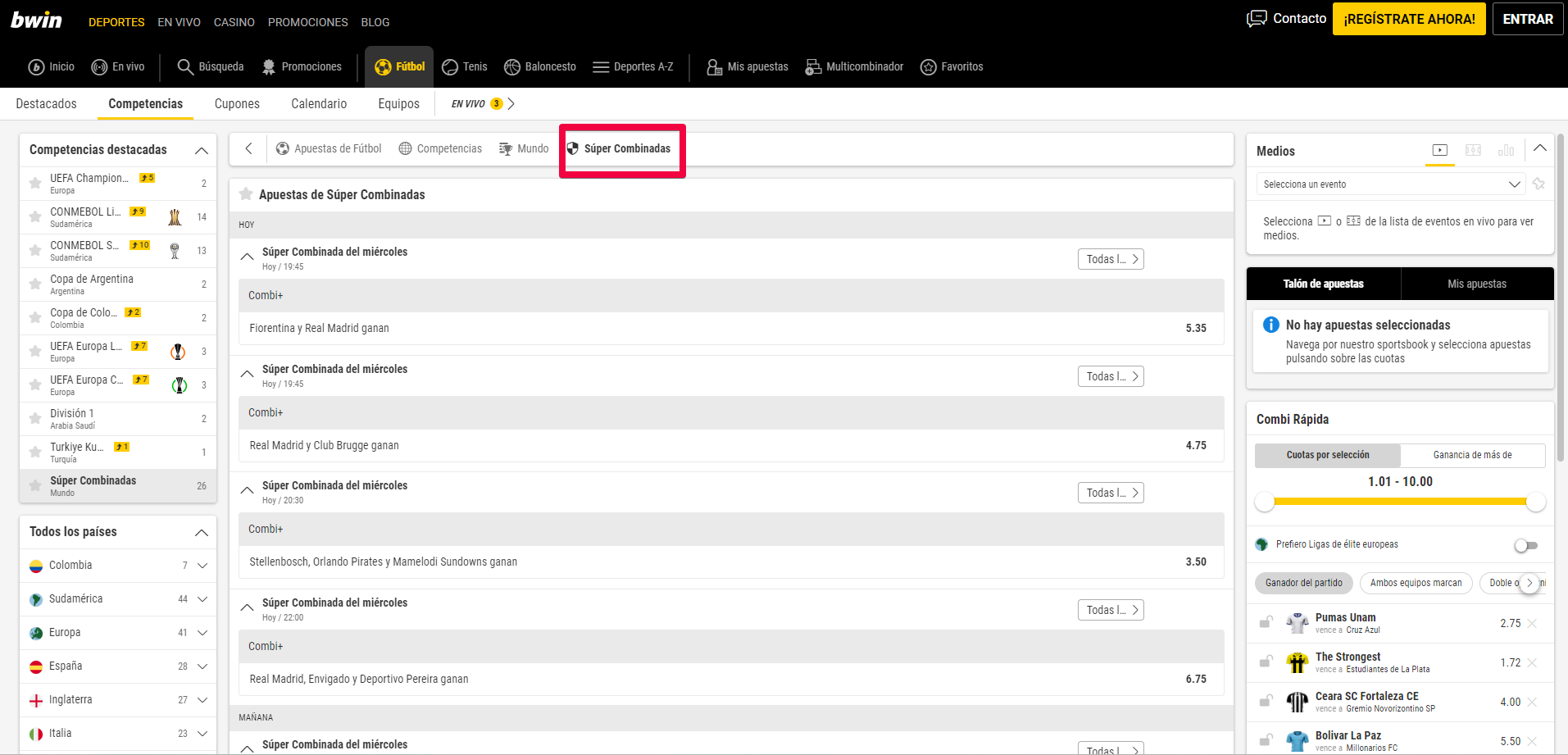Collapse Competencias destacadas panel
Screen dimensions: 1568x755
(202, 150)
